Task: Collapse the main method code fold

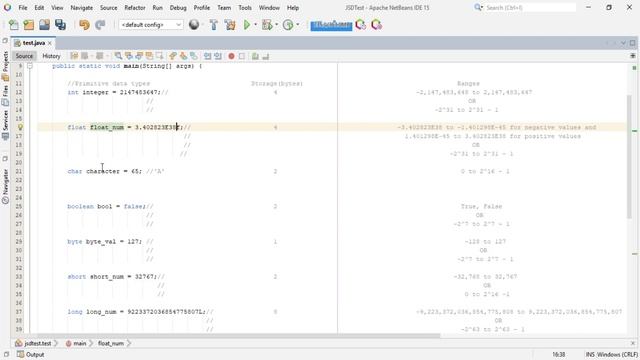Action: pyautogui.click(x=30, y=66)
